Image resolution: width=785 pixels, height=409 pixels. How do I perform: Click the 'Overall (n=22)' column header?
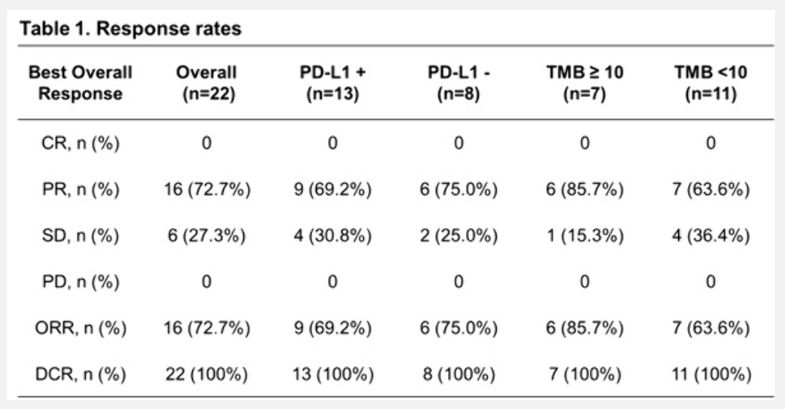(x=207, y=82)
